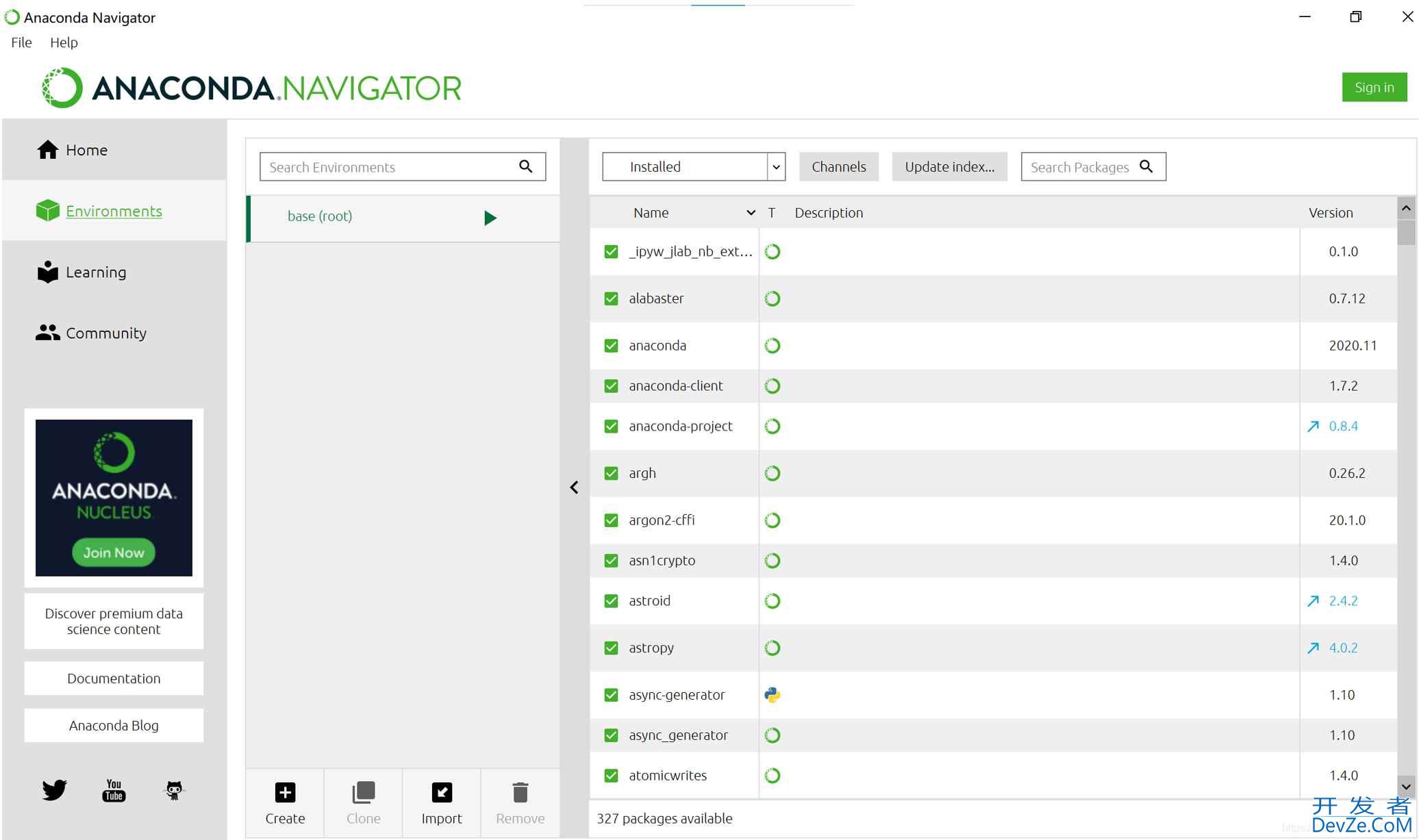Click the package list scrollbar down arrow
Viewport: 1419px width, 840px height.
(1406, 787)
